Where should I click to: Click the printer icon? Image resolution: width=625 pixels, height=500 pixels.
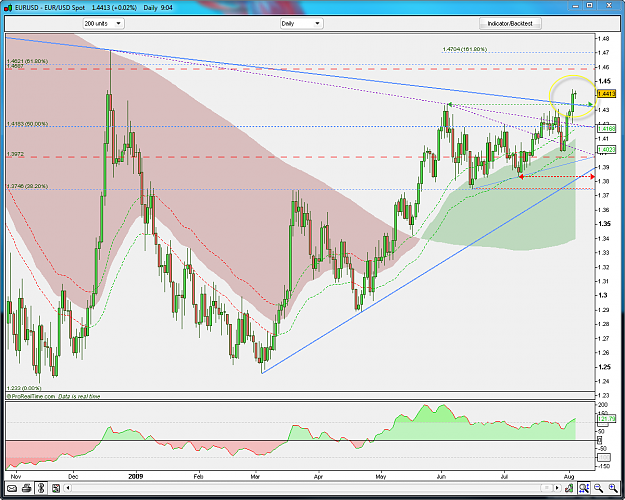click(x=26, y=488)
